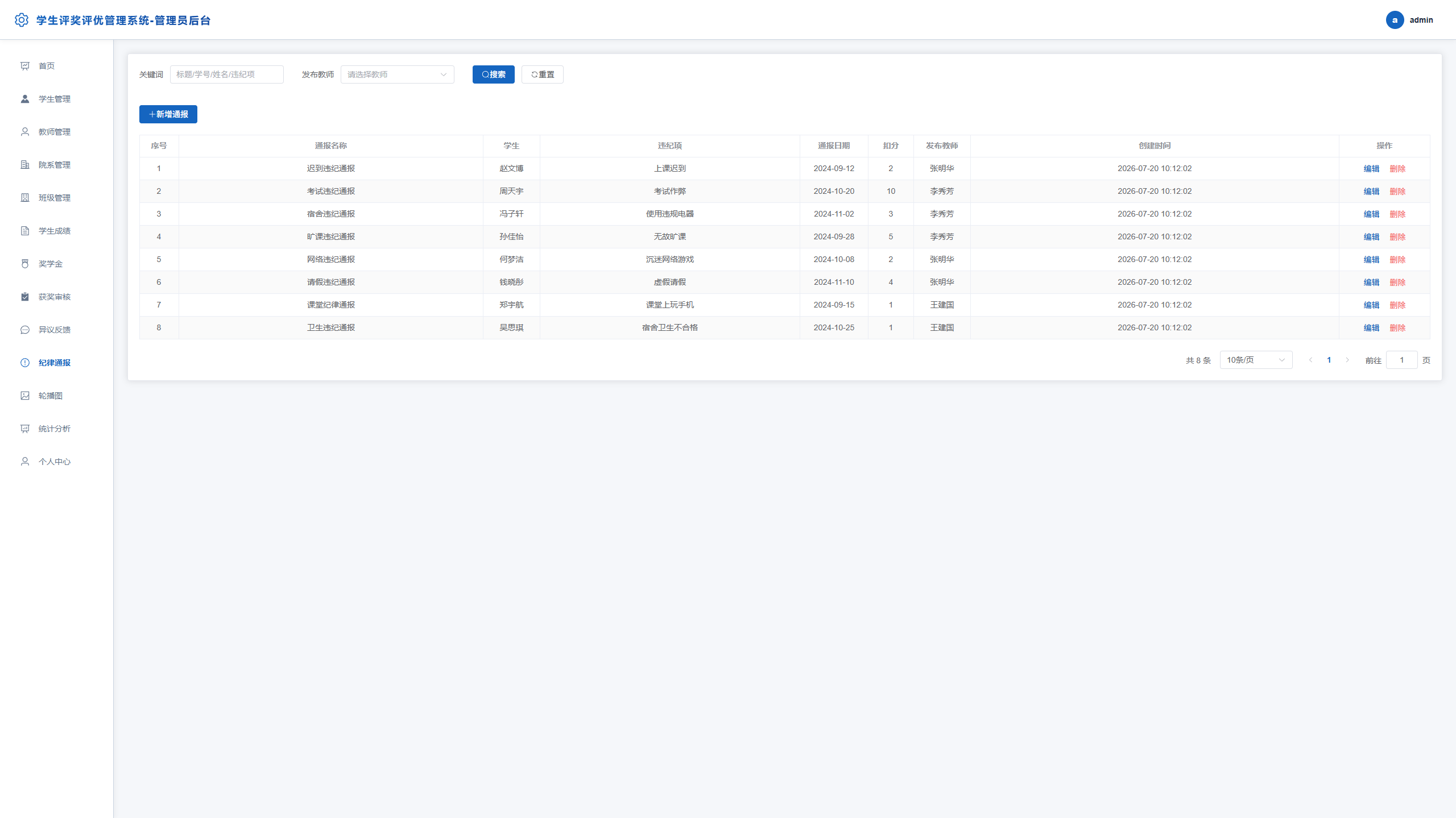Open the 发布教师 teacher dropdown
Viewport: 1456px width, 818px height.
click(397, 74)
